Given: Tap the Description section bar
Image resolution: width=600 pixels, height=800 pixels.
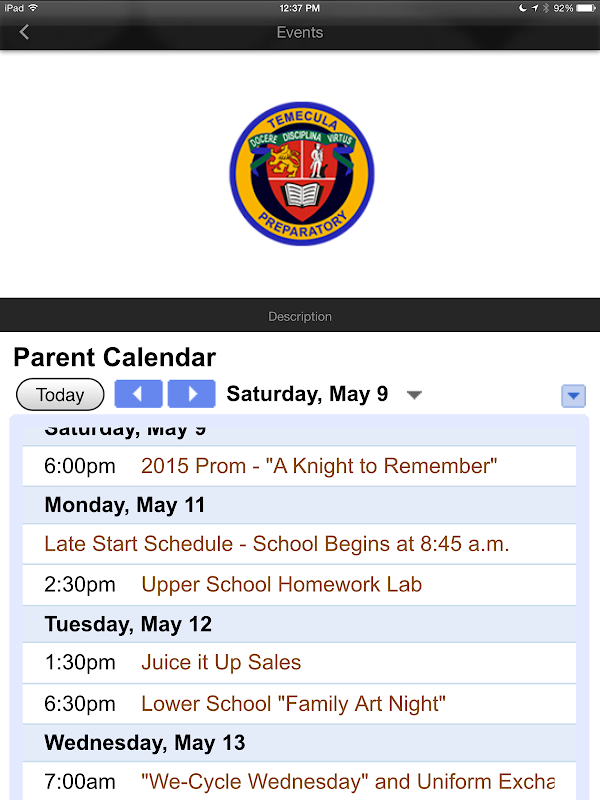Looking at the screenshot, I should 300,316.
